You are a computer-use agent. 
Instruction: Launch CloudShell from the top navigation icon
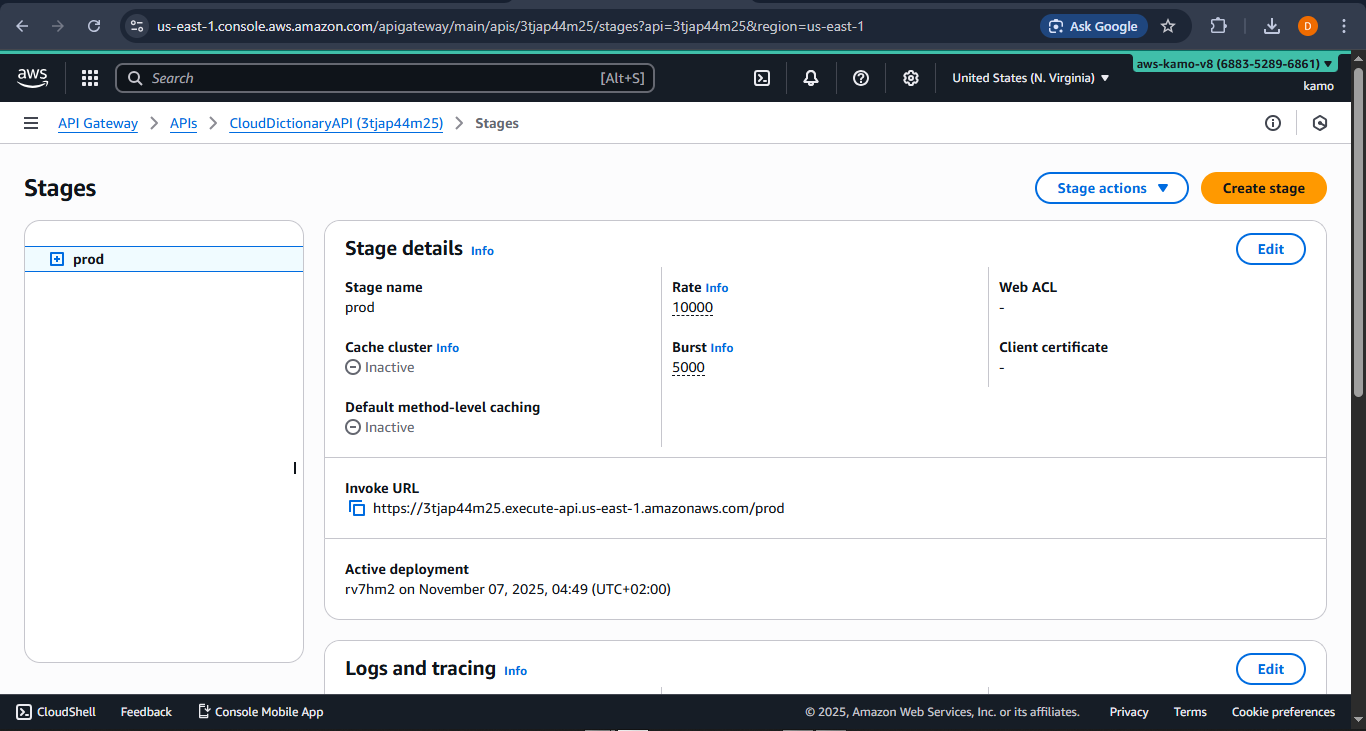(762, 77)
